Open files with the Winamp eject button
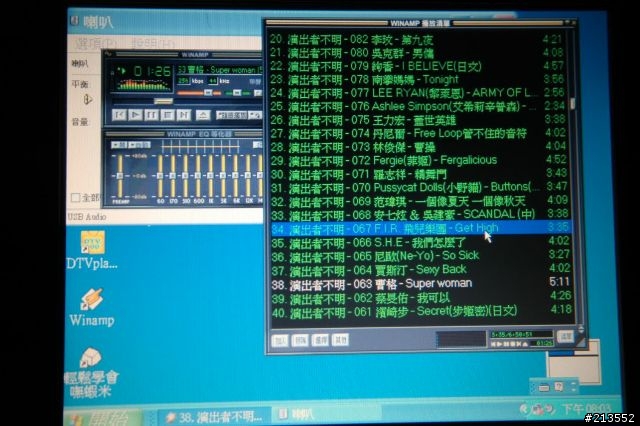 click(203, 115)
